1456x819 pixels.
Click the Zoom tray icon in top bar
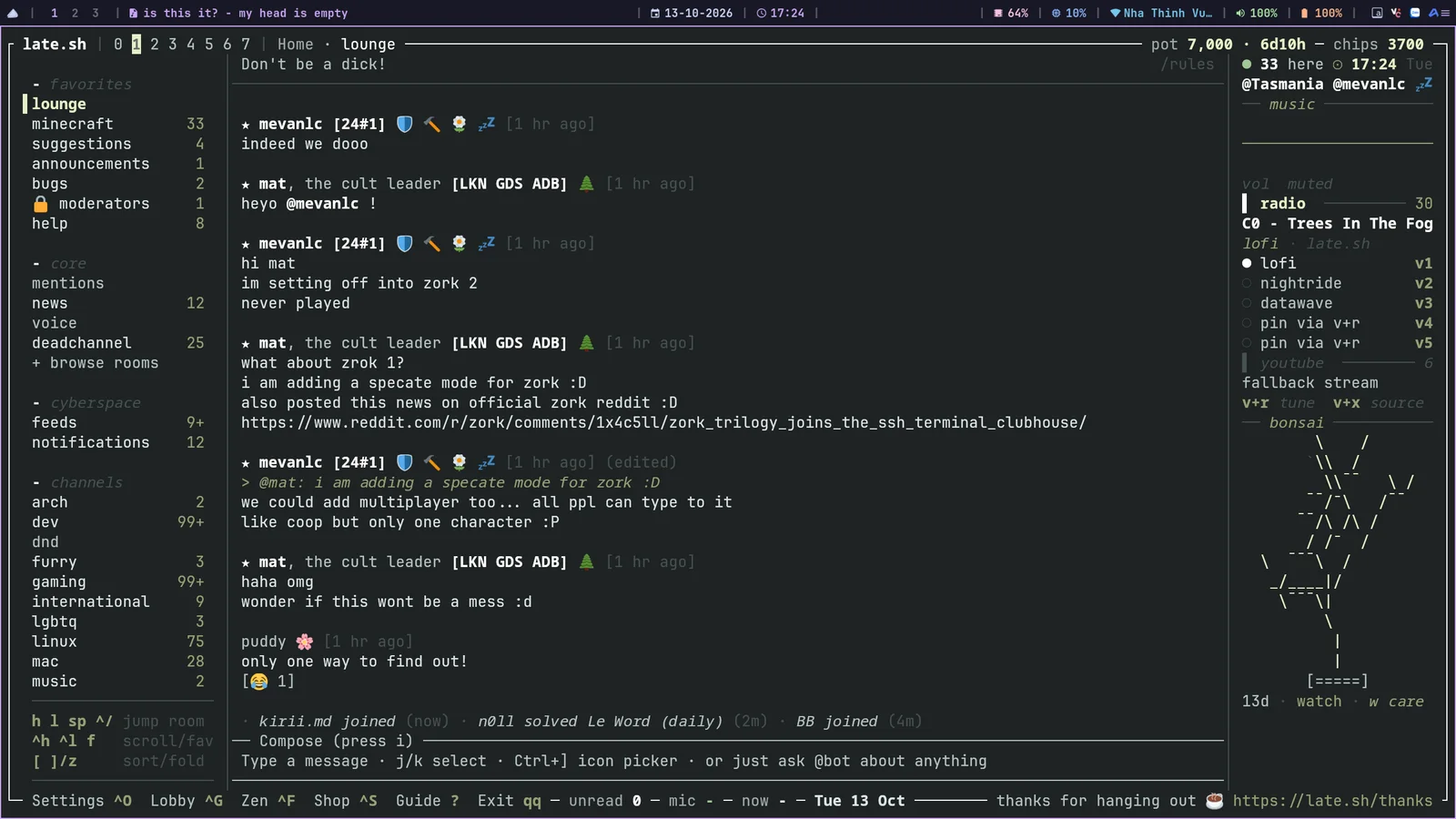[1415, 13]
